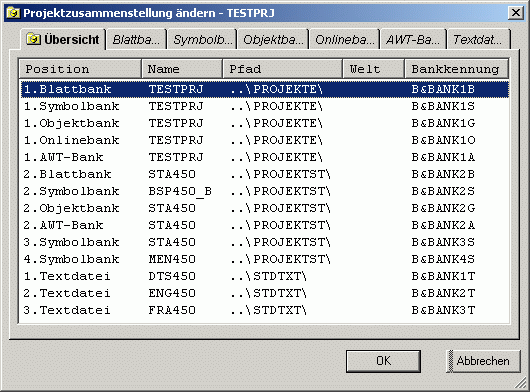Select the 3.Symbolbank row

pos(265,242)
